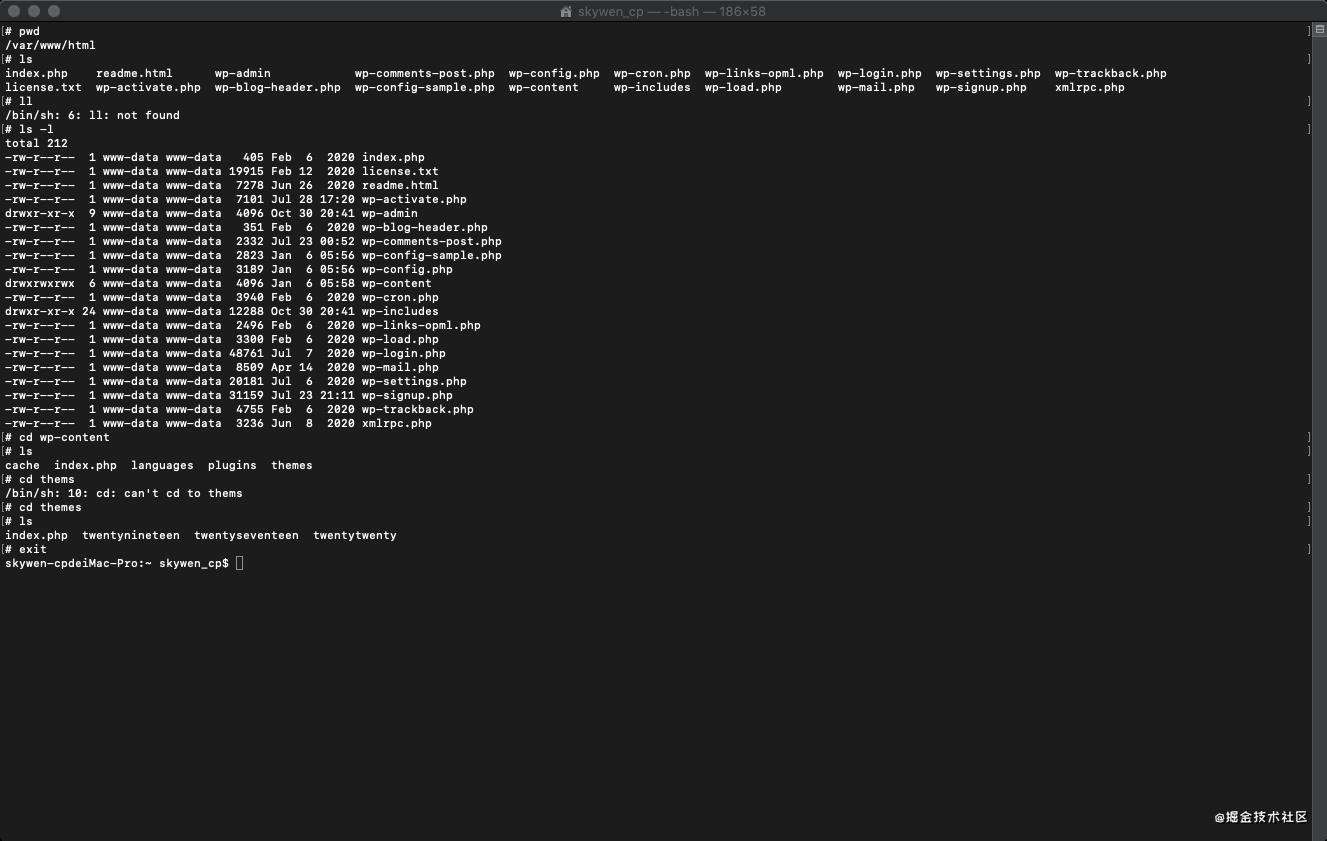
Task: Click the red close window button
Action: click(x=14, y=11)
